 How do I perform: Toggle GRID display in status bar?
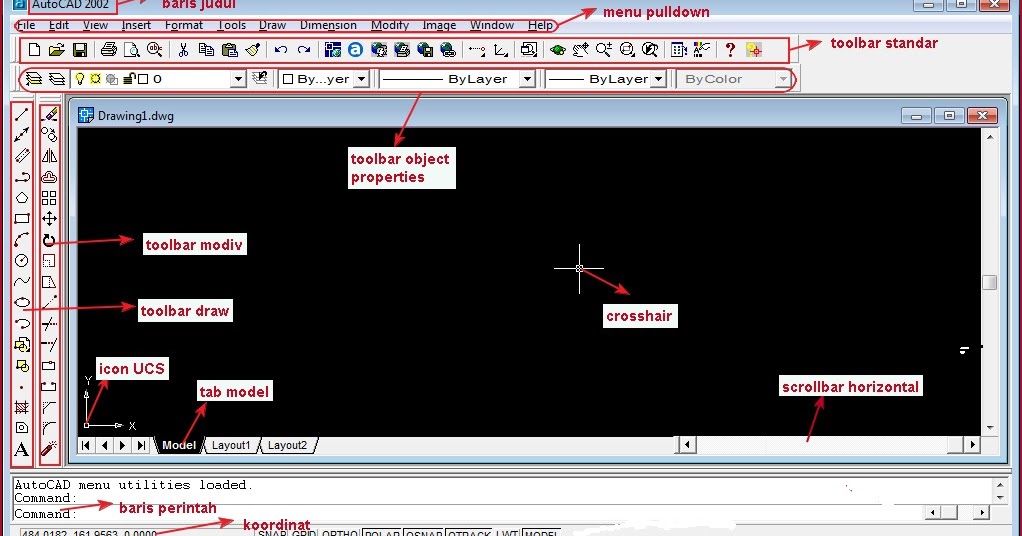pos(304,533)
